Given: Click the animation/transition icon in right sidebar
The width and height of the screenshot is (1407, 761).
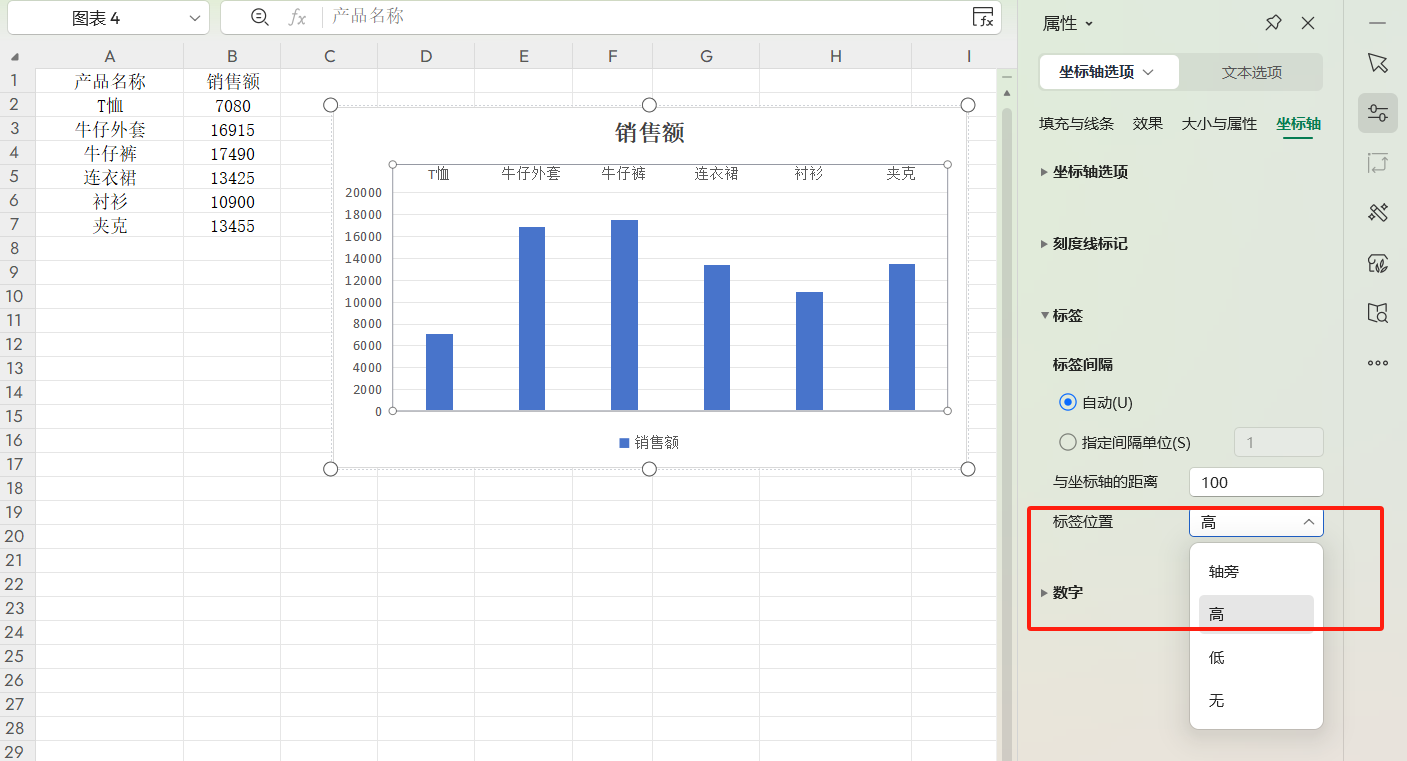Looking at the screenshot, I should 1377,163.
